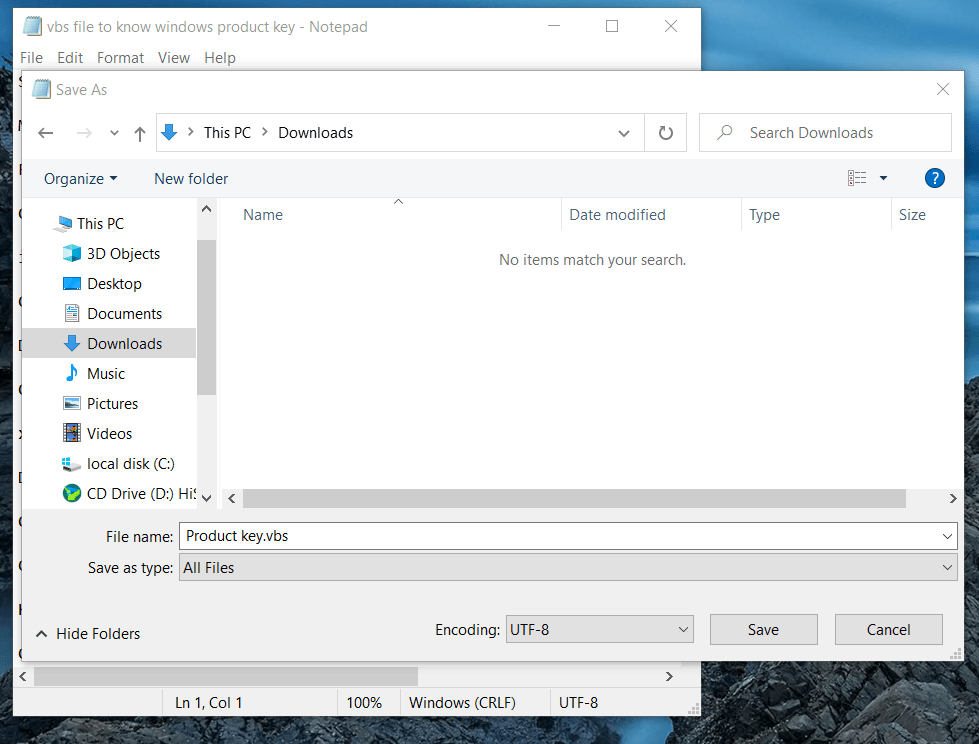Sort by the Name column header
979x744 pixels.
pyautogui.click(x=263, y=215)
